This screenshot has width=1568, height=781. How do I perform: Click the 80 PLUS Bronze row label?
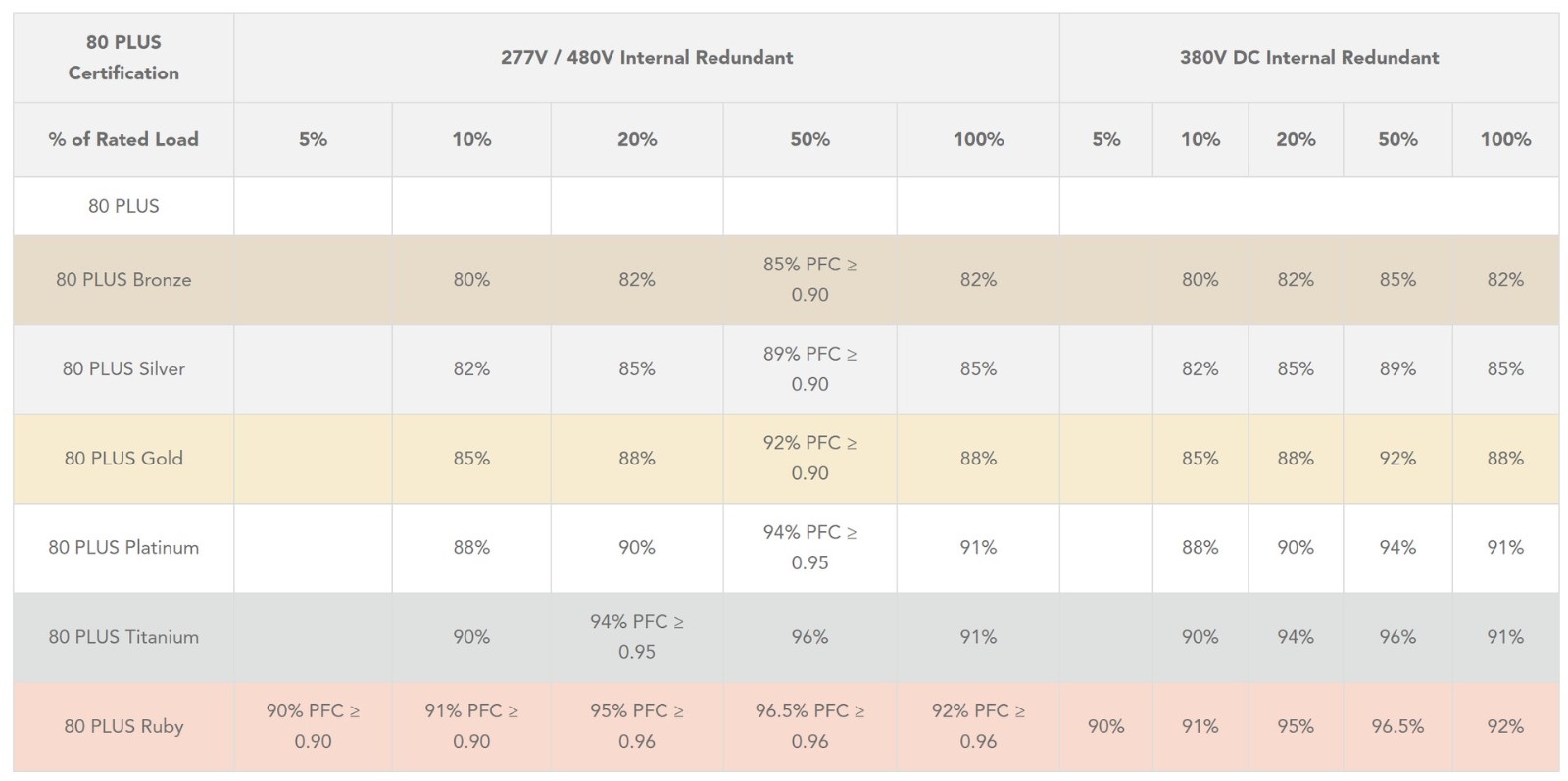(123, 279)
